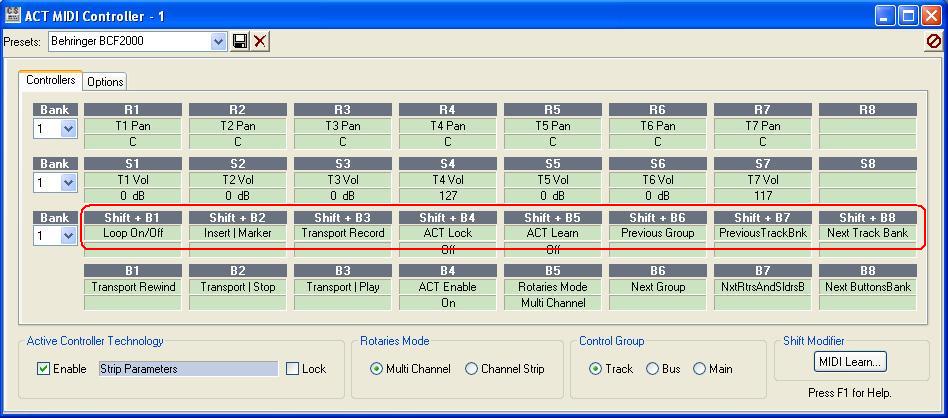
Task: Click the Rotaries Mode cell under B5
Action: (x=553, y=287)
